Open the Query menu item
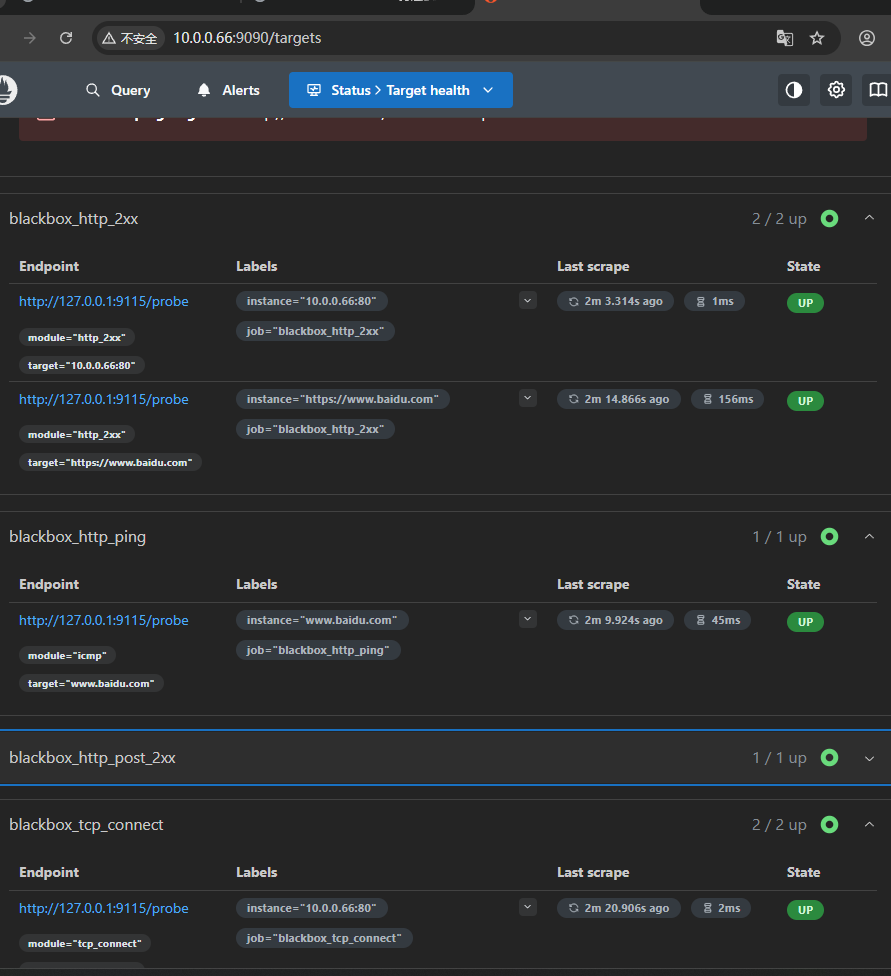The image size is (891, 976). (x=118, y=90)
